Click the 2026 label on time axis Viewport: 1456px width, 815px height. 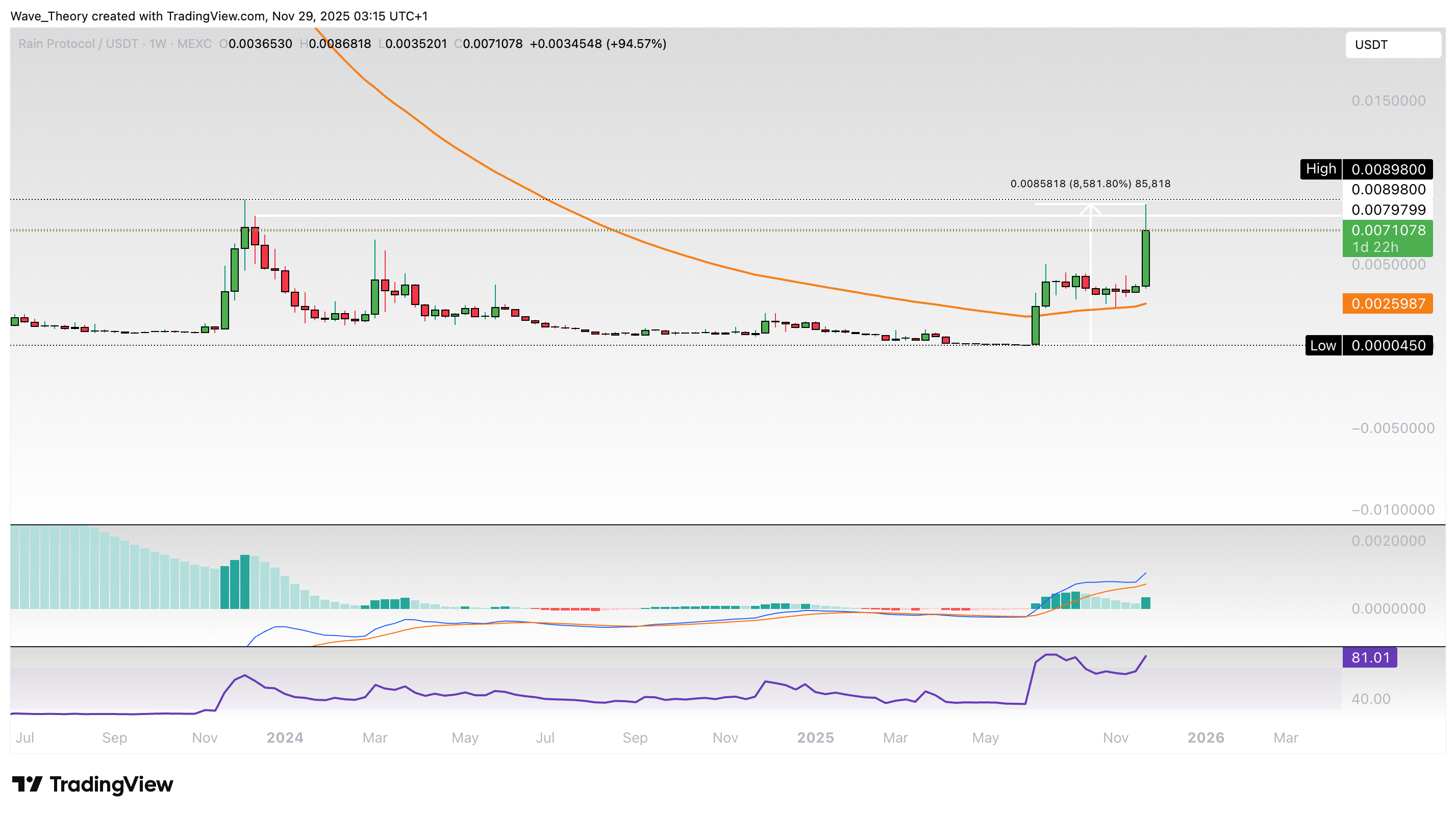(x=1206, y=737)
